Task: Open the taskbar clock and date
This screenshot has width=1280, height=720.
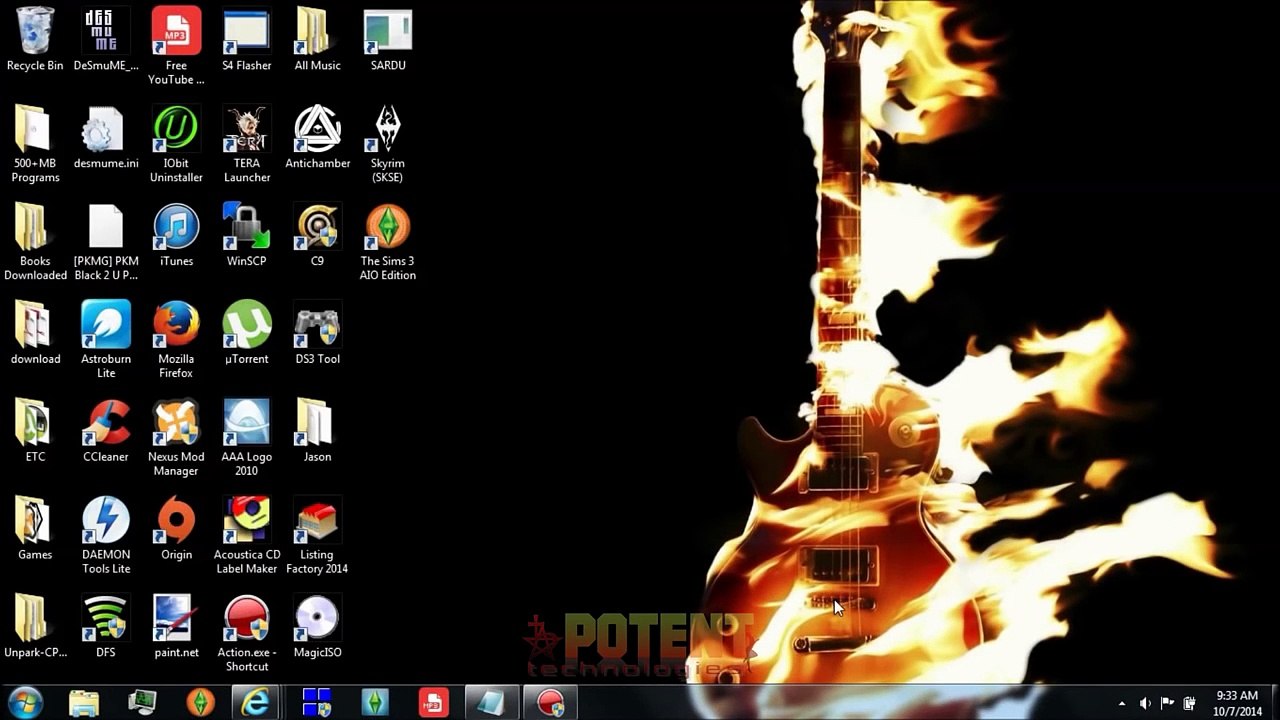Action: (x=1236, y=703)
